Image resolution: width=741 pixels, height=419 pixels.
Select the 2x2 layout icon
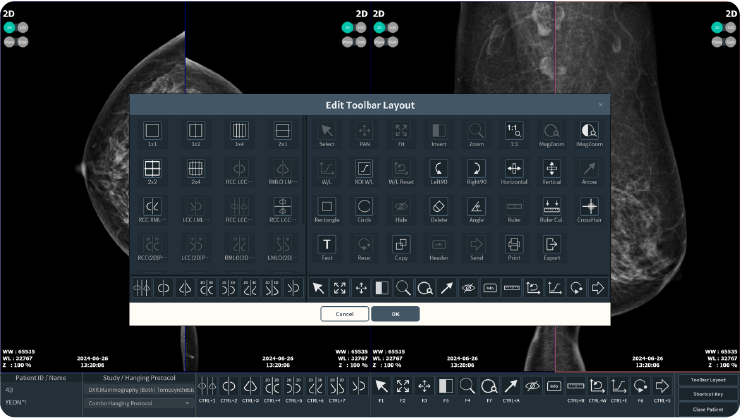(x=152, y=170)
